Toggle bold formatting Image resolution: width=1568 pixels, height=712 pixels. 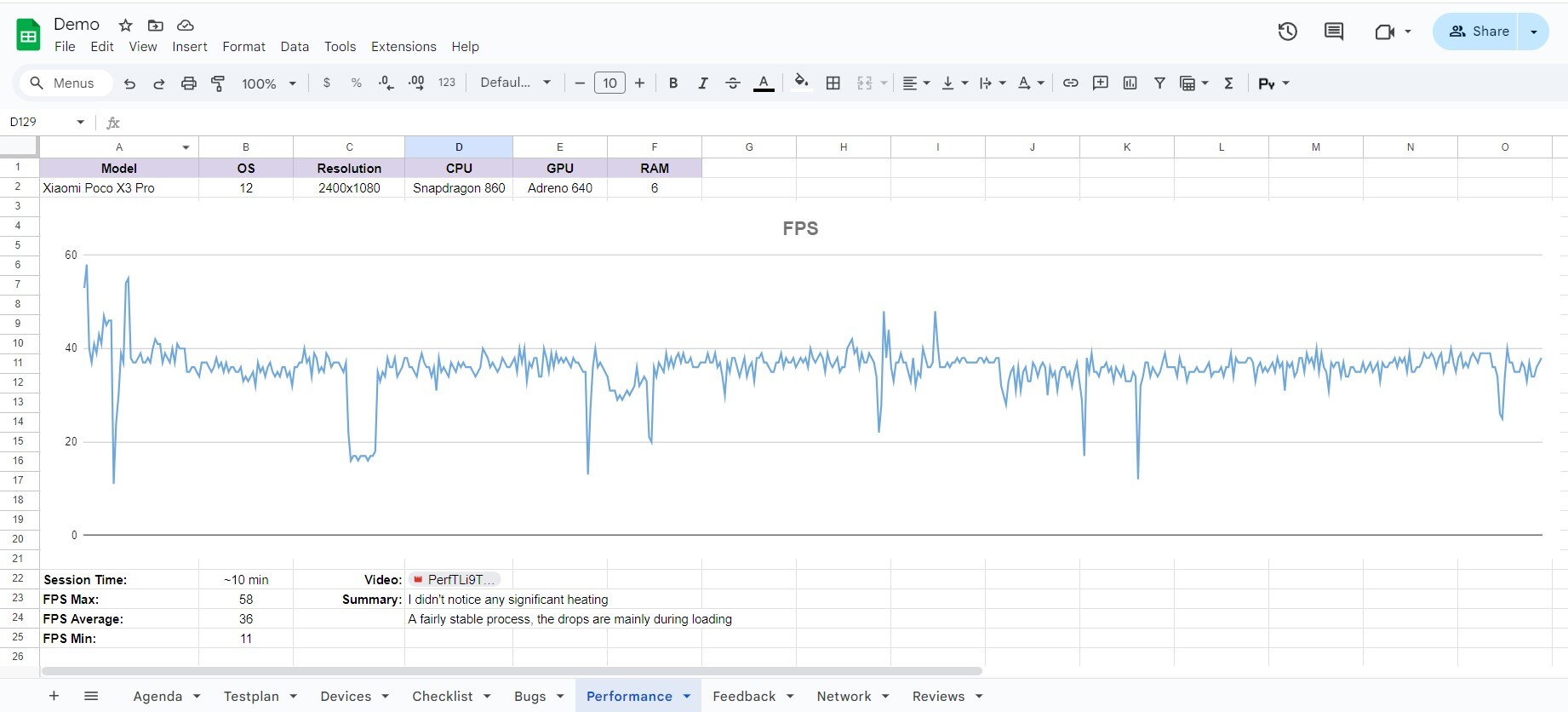[x=672, y=83]
